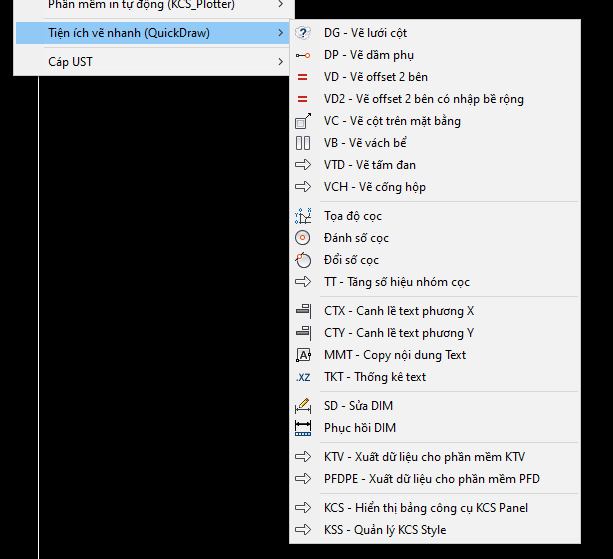Choose PFDPE - Xuất dữ liệu cho phần mềm PFD
This screenshot has width=613, height=559.
coord(435,479)
